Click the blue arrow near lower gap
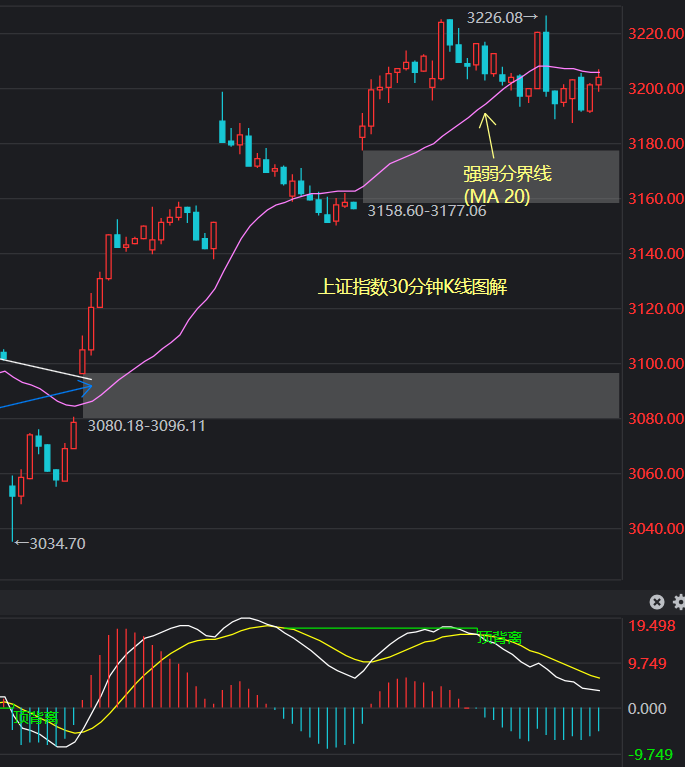Image resolution: width=685 pixels, height=767 pixels. (50, 396)
